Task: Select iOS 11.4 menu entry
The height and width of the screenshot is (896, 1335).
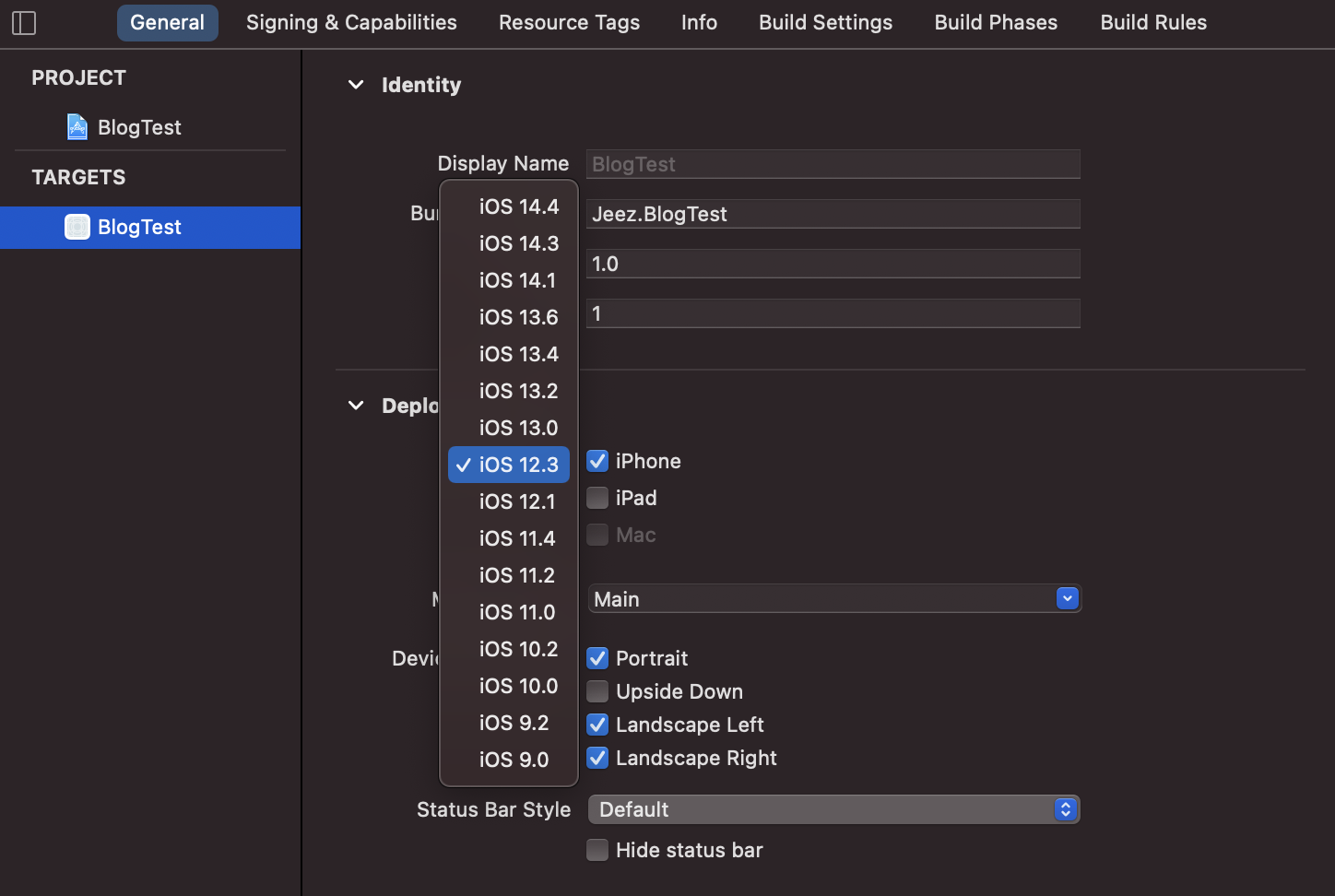Action: click(509, 538)
